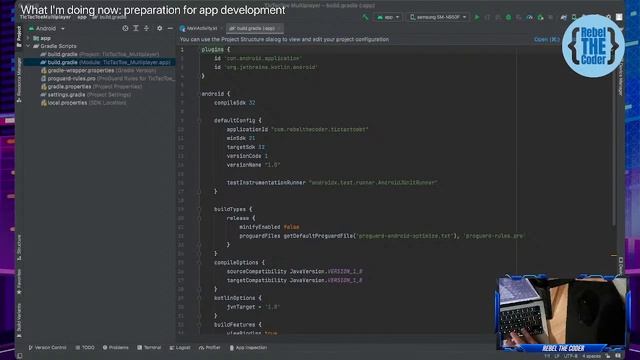Screen dimensions: 640x360
Task: Select settings.gradle file
Action: coord(86,95)
